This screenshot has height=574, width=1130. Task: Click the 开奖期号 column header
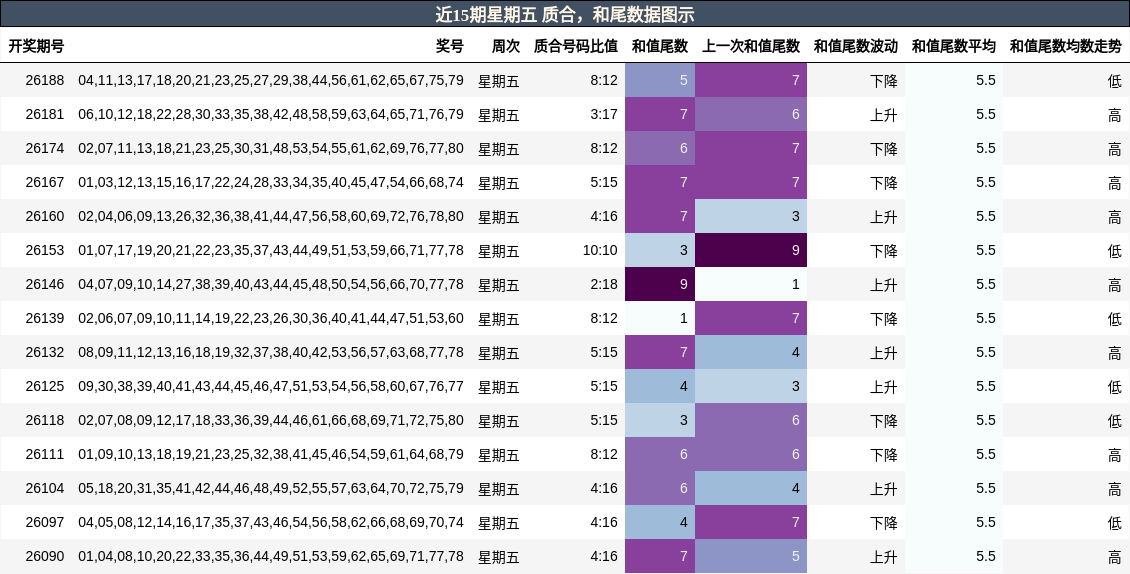tap(36, 46)
